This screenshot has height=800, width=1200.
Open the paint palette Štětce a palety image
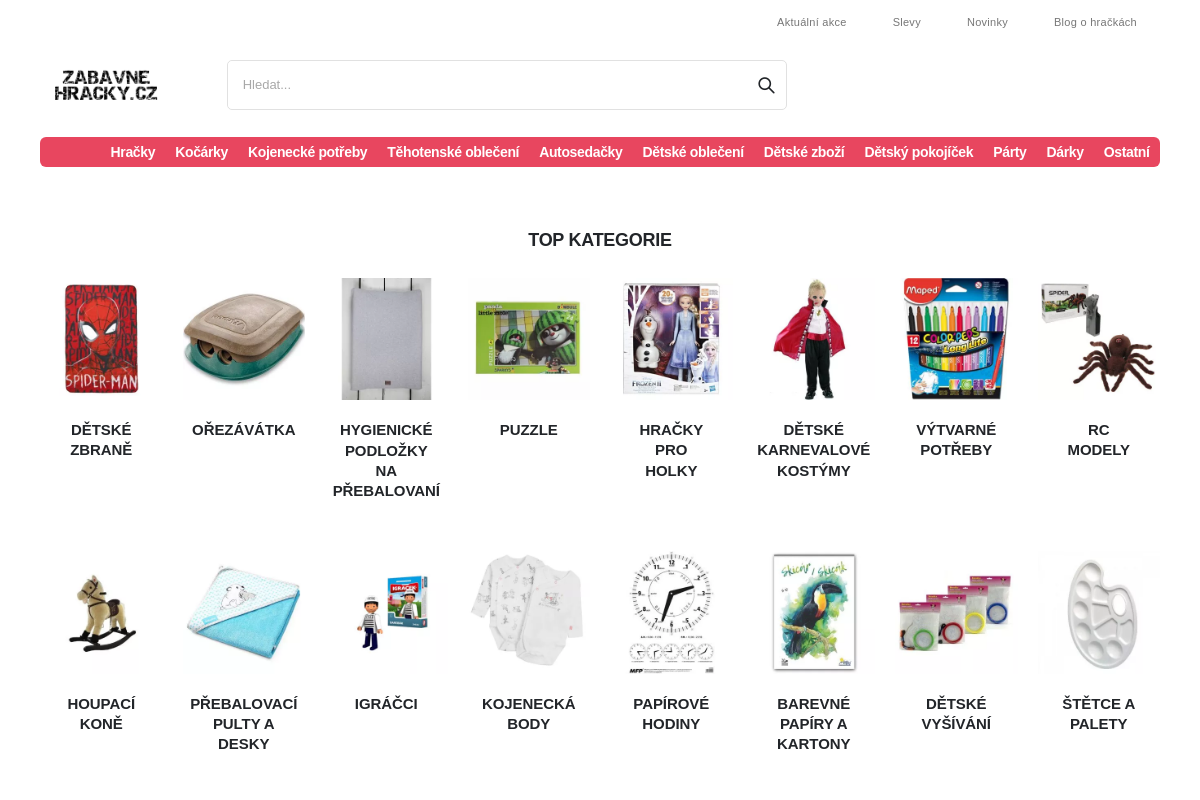(1099, 613)
